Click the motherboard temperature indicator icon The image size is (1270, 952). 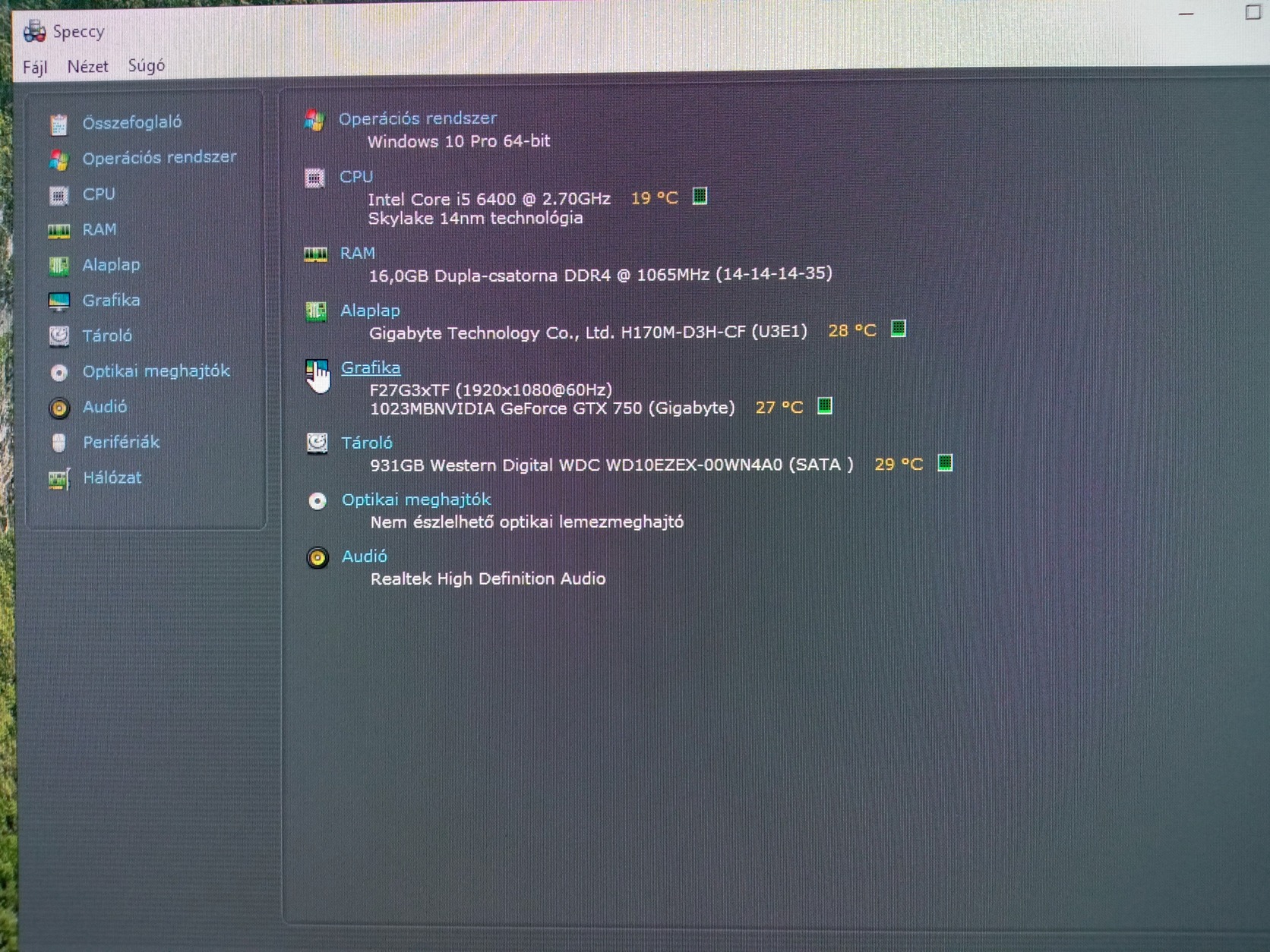coord(898,329)
